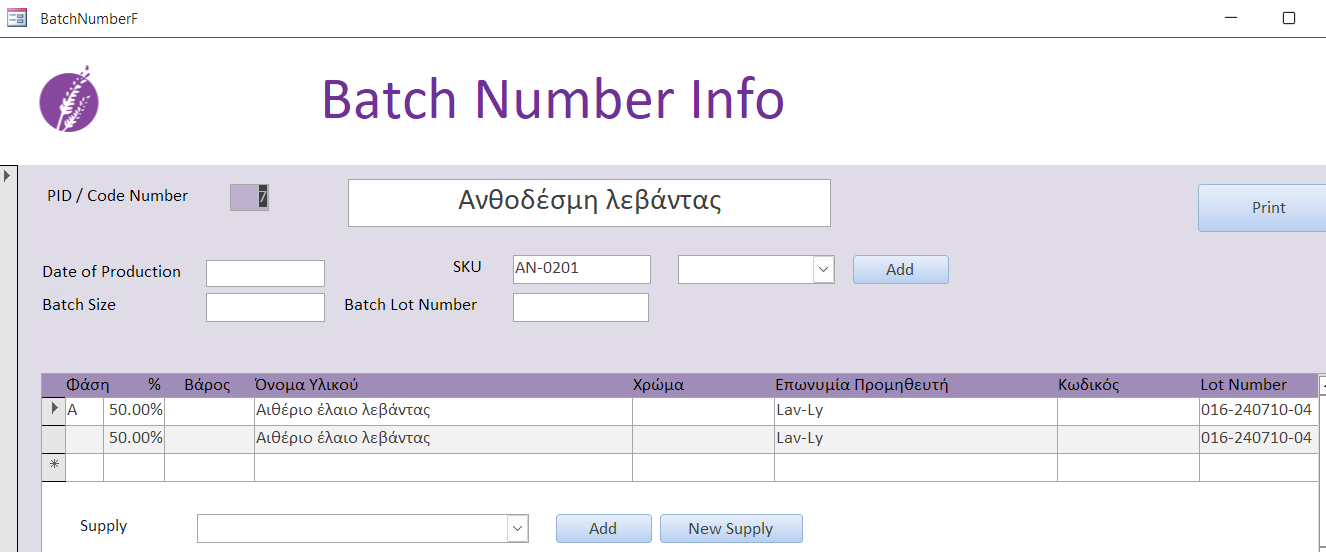Screen dimensions: 1326x552
Task: Click the Επωνυμία Προμηθευτή column header
Action: click(861, 385)
